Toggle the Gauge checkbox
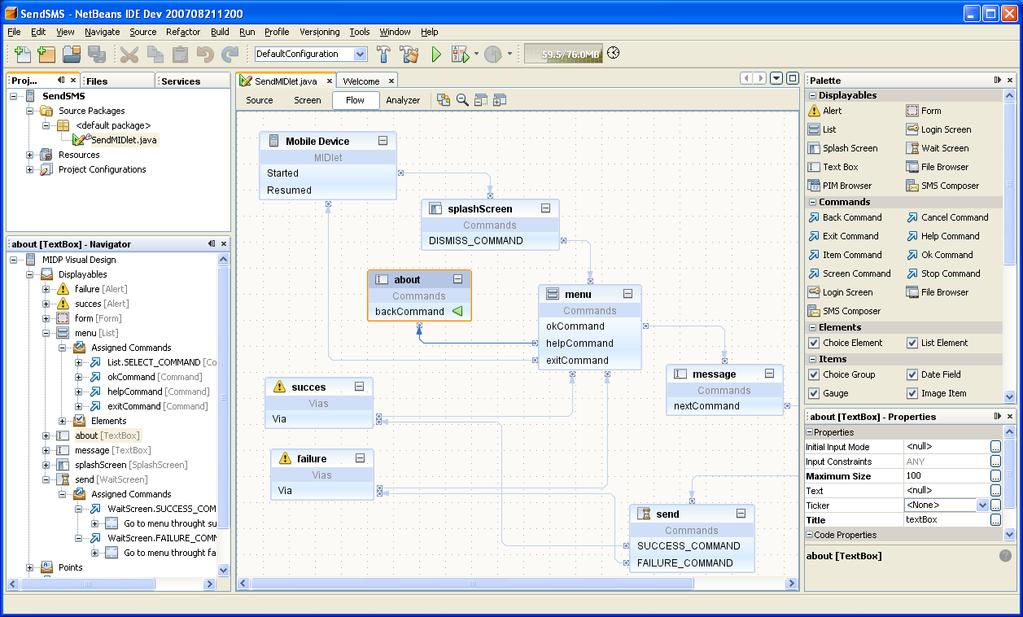1023x617 pixels. (814, 394)
